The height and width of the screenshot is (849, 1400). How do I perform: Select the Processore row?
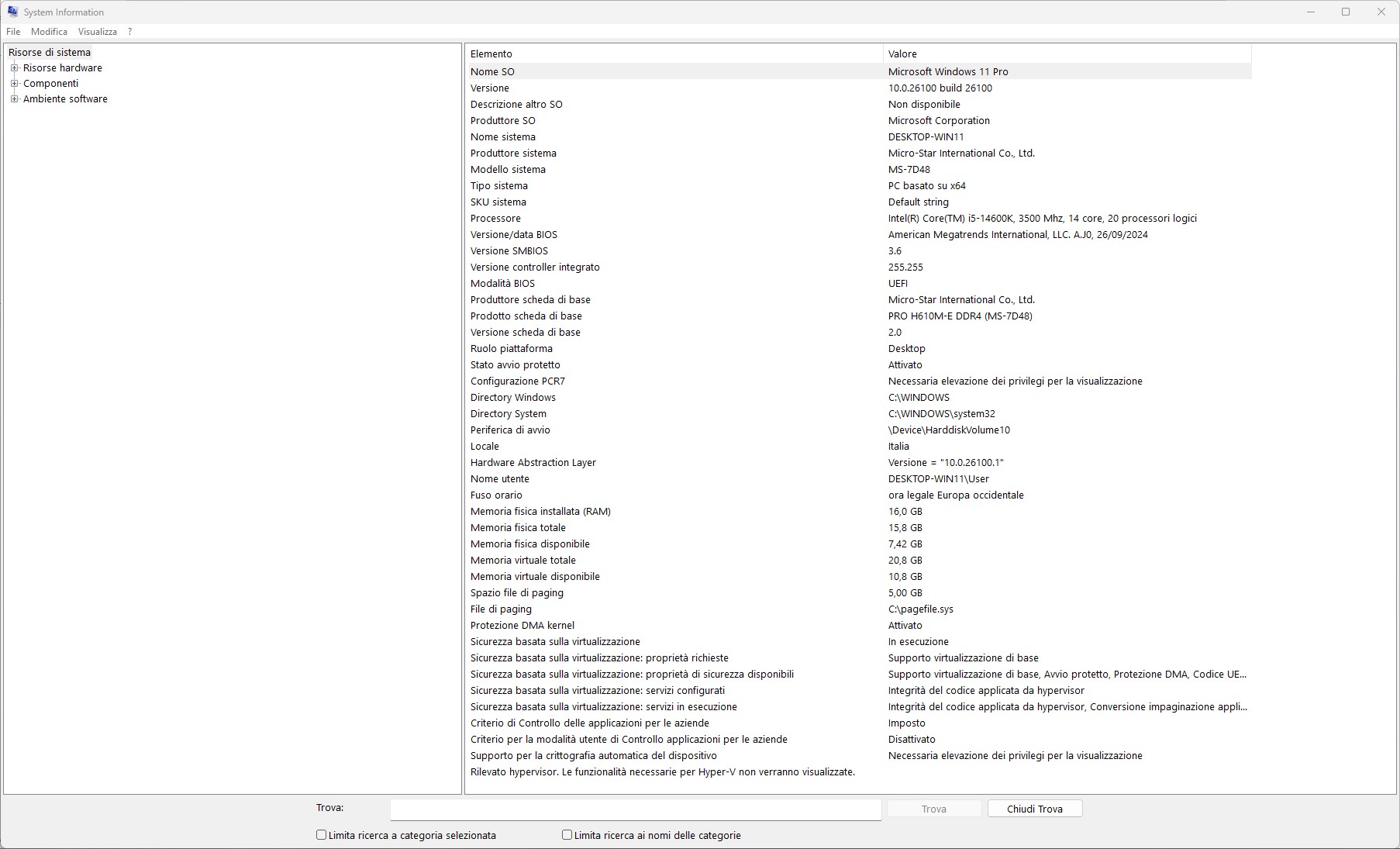pyautogui.click(x=859, y=218)
